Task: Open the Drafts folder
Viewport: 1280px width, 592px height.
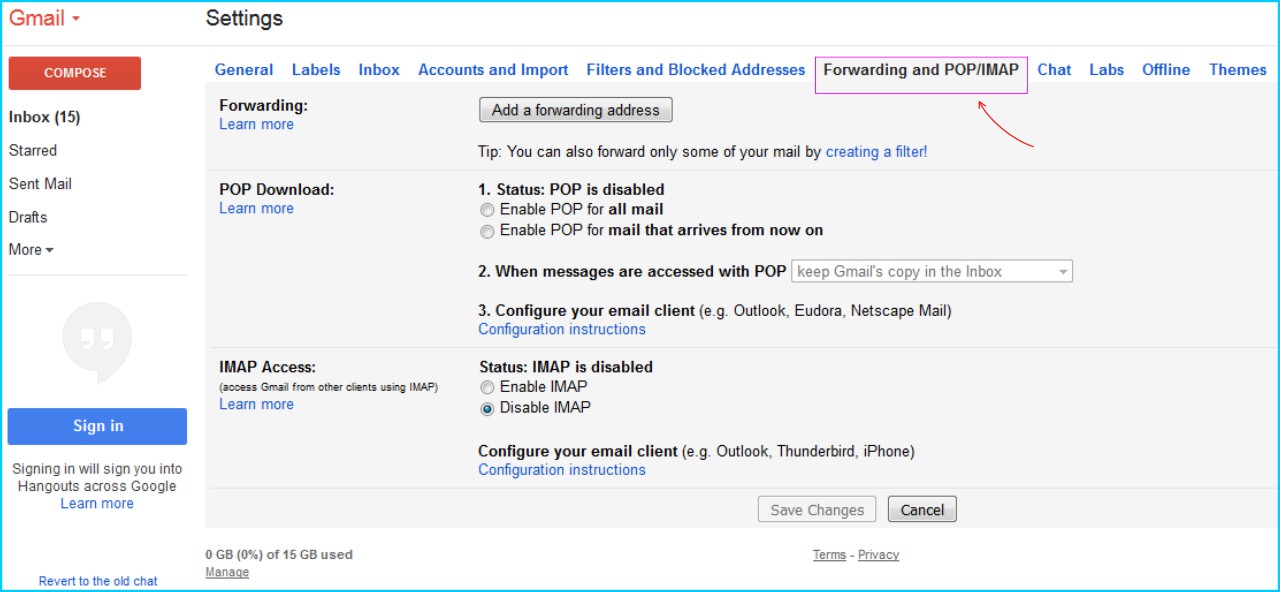Action: pyautogui.click(x=28, y=217)
